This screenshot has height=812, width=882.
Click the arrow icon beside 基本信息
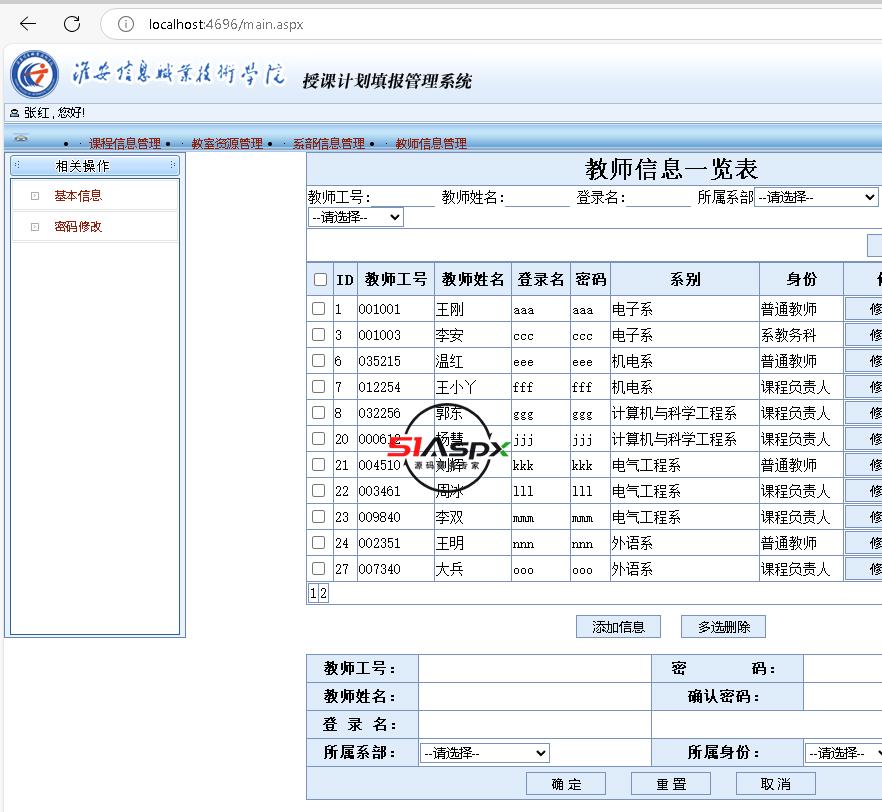click(x=35, y=196)
